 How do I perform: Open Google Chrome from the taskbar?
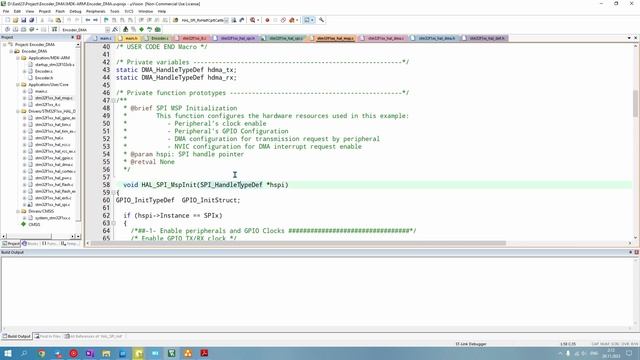tap(41, 353)
